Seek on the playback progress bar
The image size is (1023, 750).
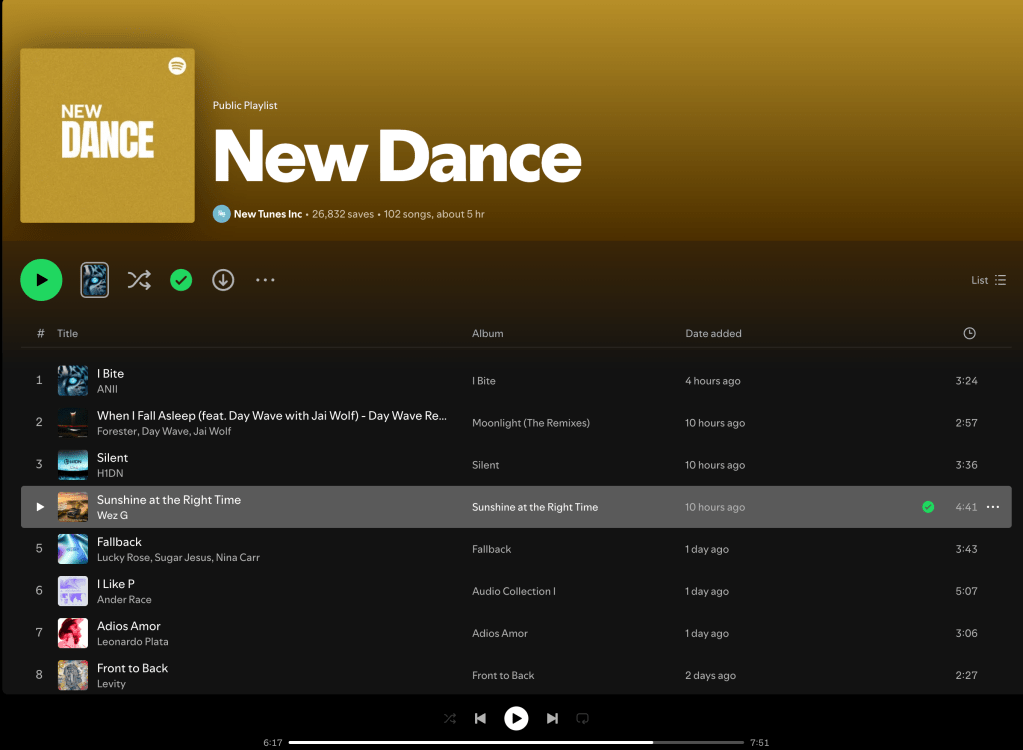pos(516,742)
